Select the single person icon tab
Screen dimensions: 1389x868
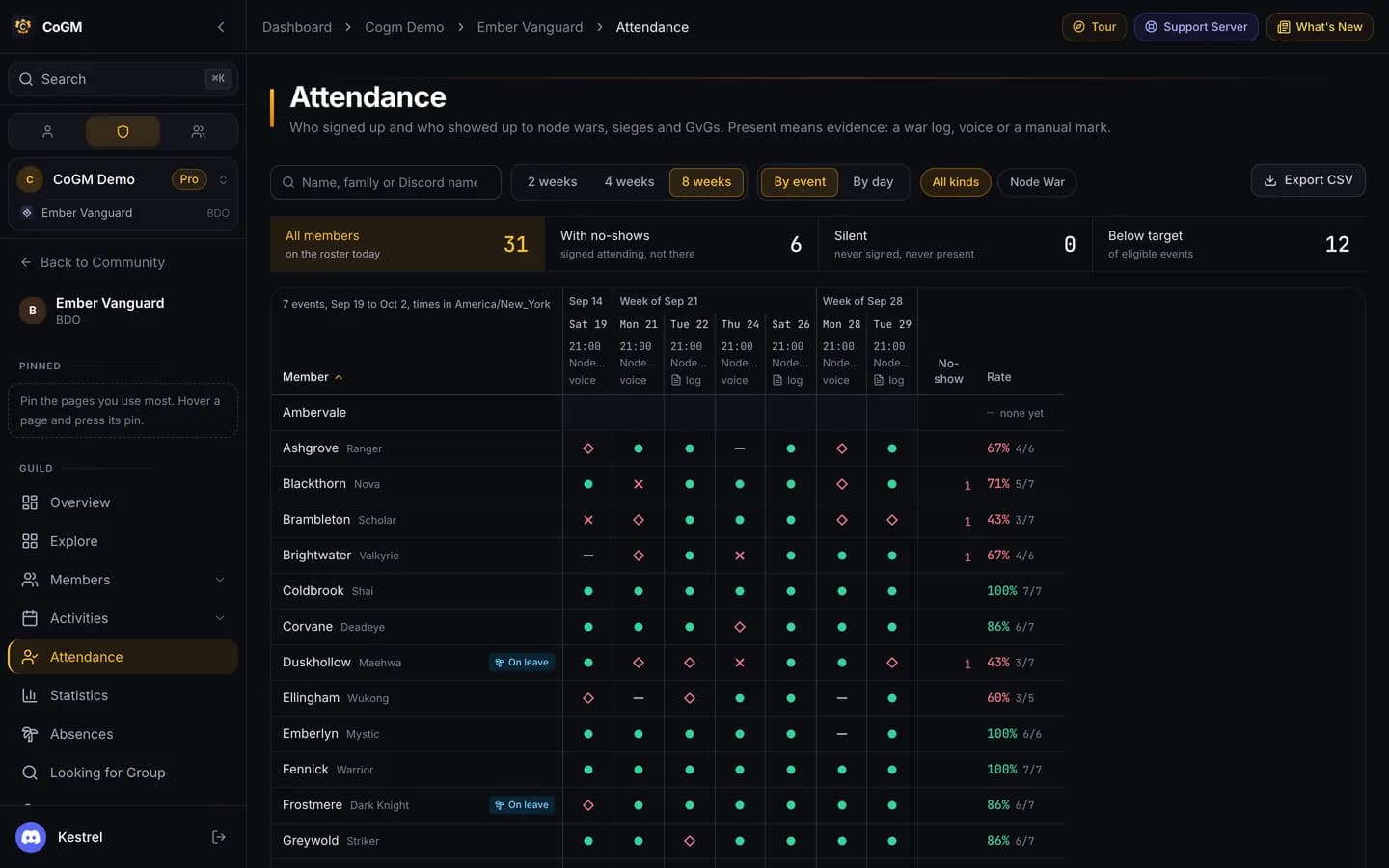click(x=47, y=131)
